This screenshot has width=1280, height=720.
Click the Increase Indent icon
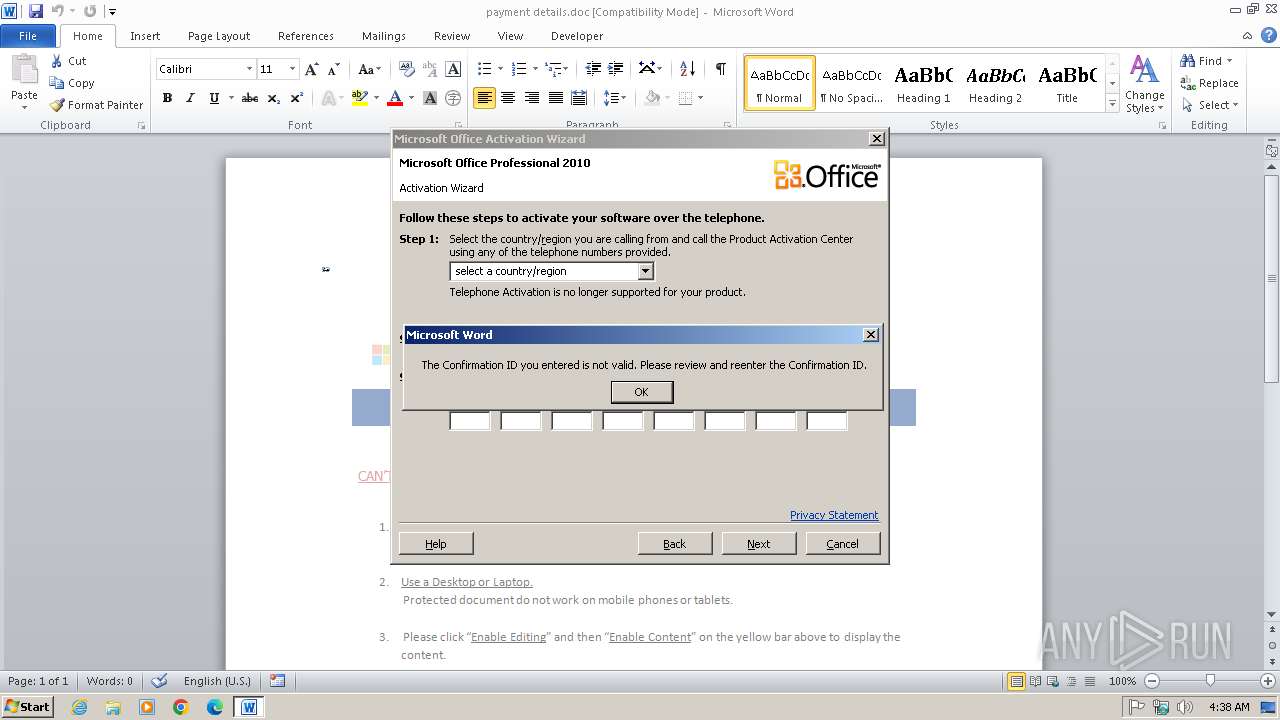coord(616,69)
